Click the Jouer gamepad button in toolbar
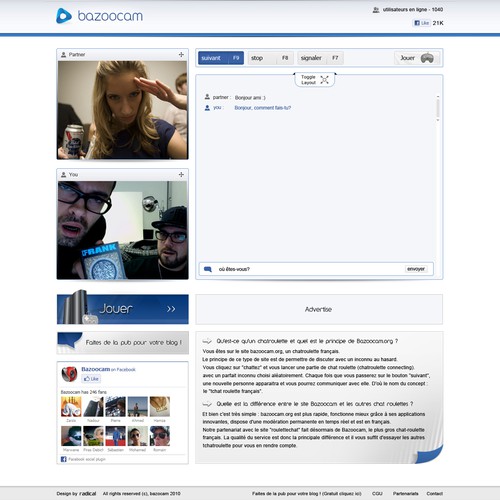Screen dimensions: 500x500 click(x=417, y=58)
